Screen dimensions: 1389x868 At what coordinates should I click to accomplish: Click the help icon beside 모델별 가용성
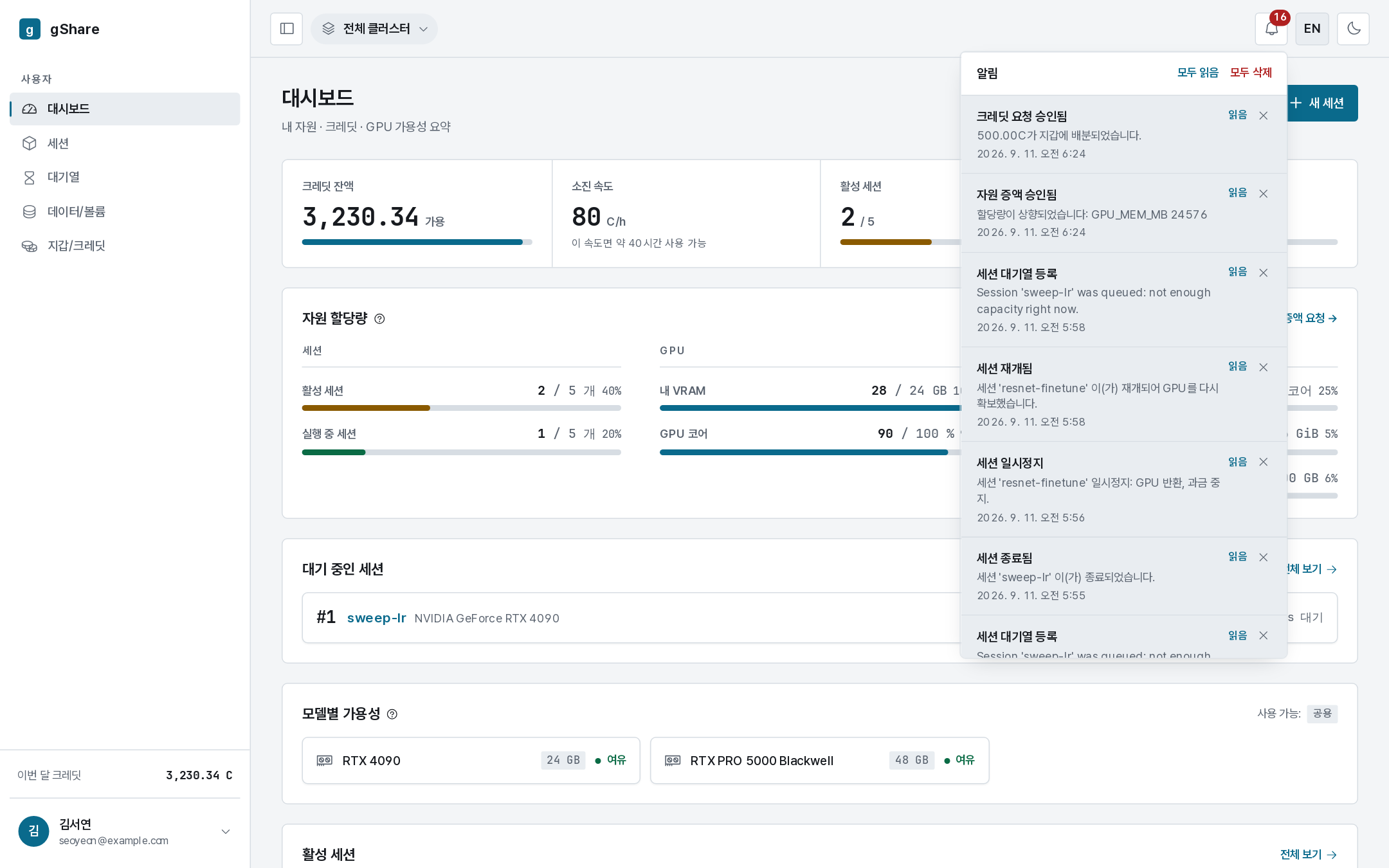[392, 714]
